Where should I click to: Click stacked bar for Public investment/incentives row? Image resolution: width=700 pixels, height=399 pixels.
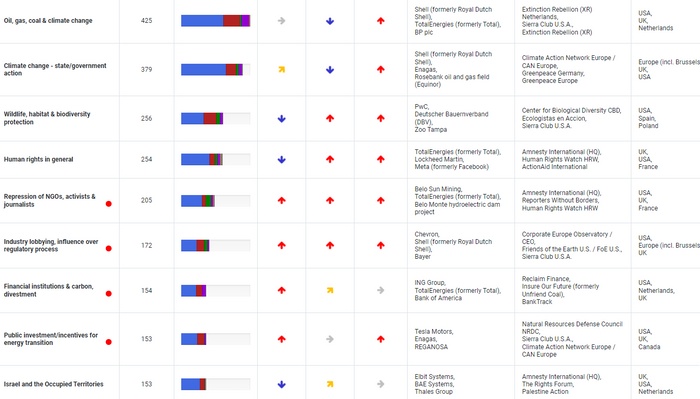(216, 339)
